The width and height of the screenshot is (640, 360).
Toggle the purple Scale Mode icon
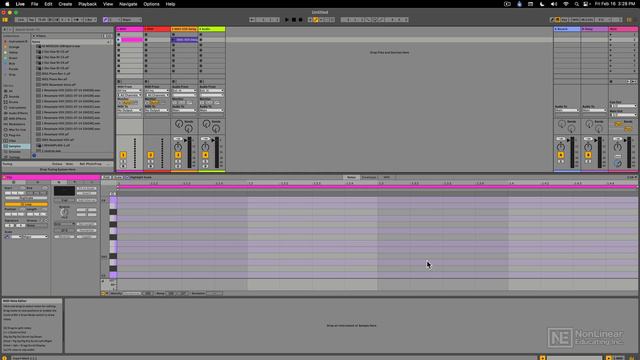point(106,20)
